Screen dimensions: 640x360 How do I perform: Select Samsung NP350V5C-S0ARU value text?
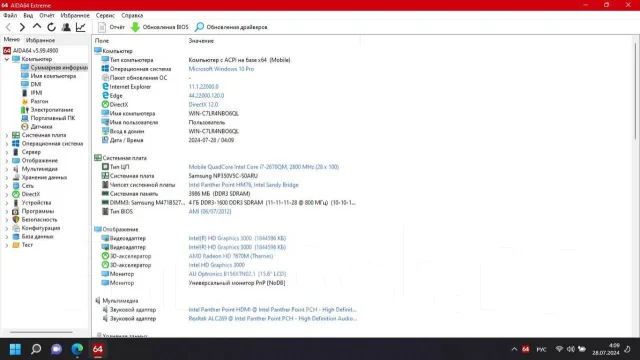[x=223, y=176]
